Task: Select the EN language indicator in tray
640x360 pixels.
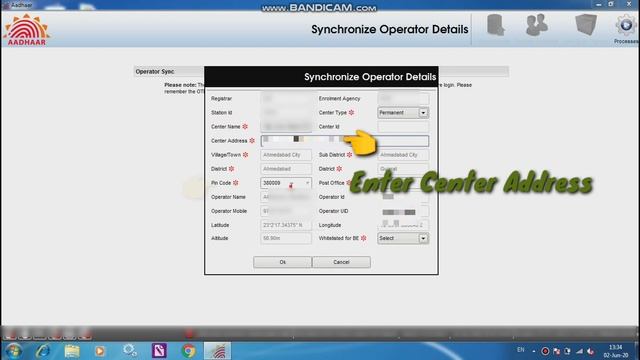Action: pos(521,350)
